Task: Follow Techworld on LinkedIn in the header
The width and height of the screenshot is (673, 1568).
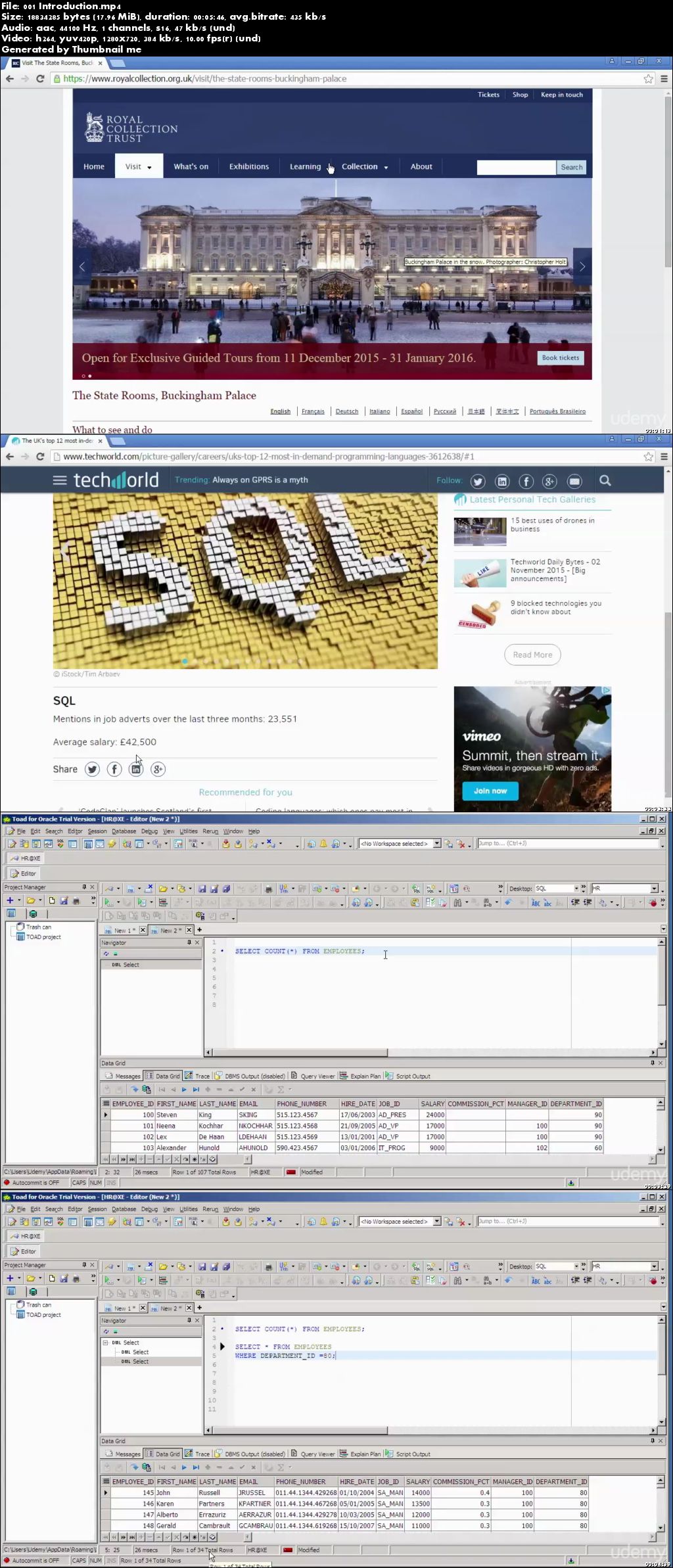Action: pos(502,482)
